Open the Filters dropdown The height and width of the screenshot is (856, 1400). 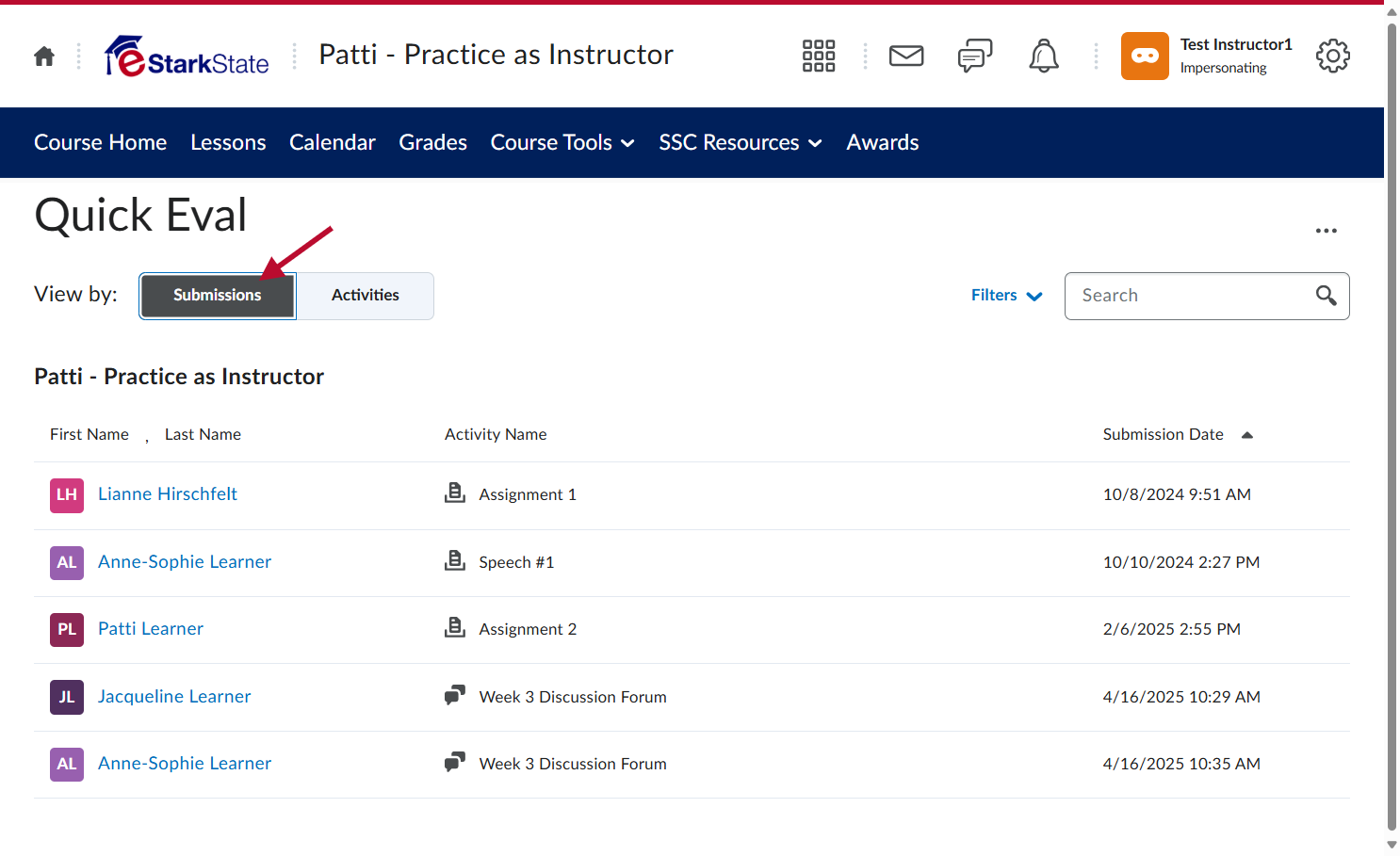1007,296
